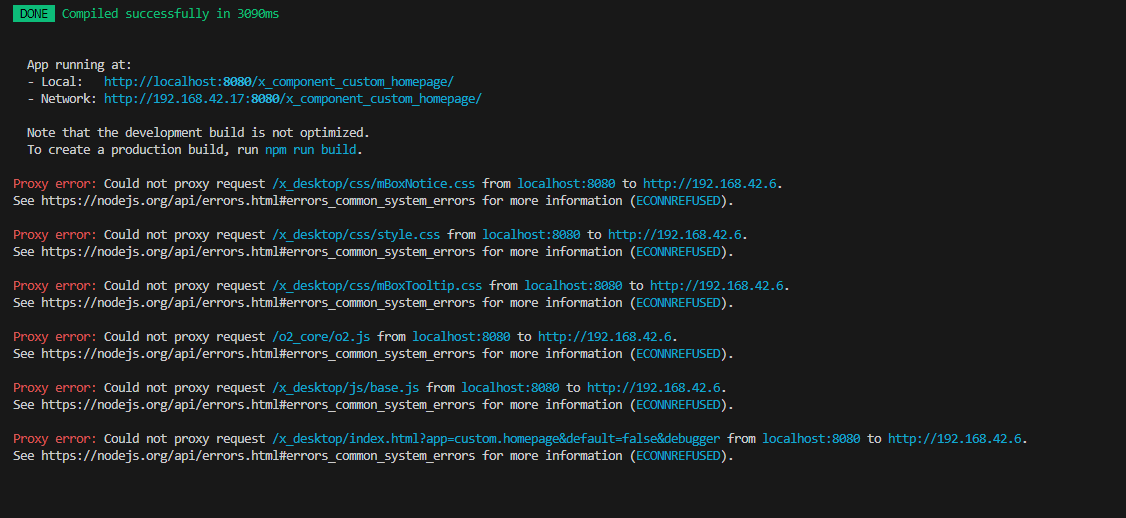Image resolution: width=1126 pixels, height=518 pixels.
Task: Click the /x_desktop/css/style.css request path
Action: point(355,235)
